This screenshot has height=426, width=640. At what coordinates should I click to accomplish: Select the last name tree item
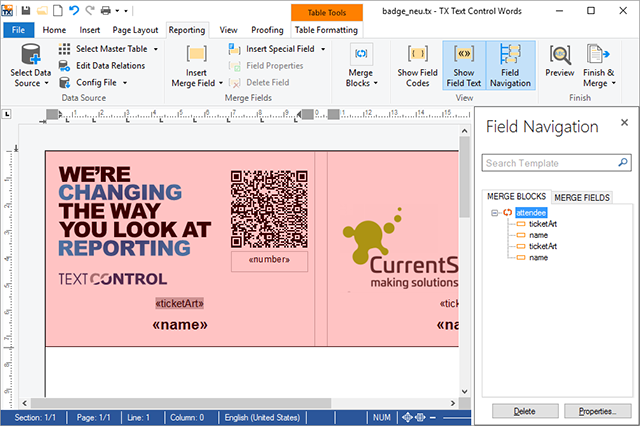538,257
